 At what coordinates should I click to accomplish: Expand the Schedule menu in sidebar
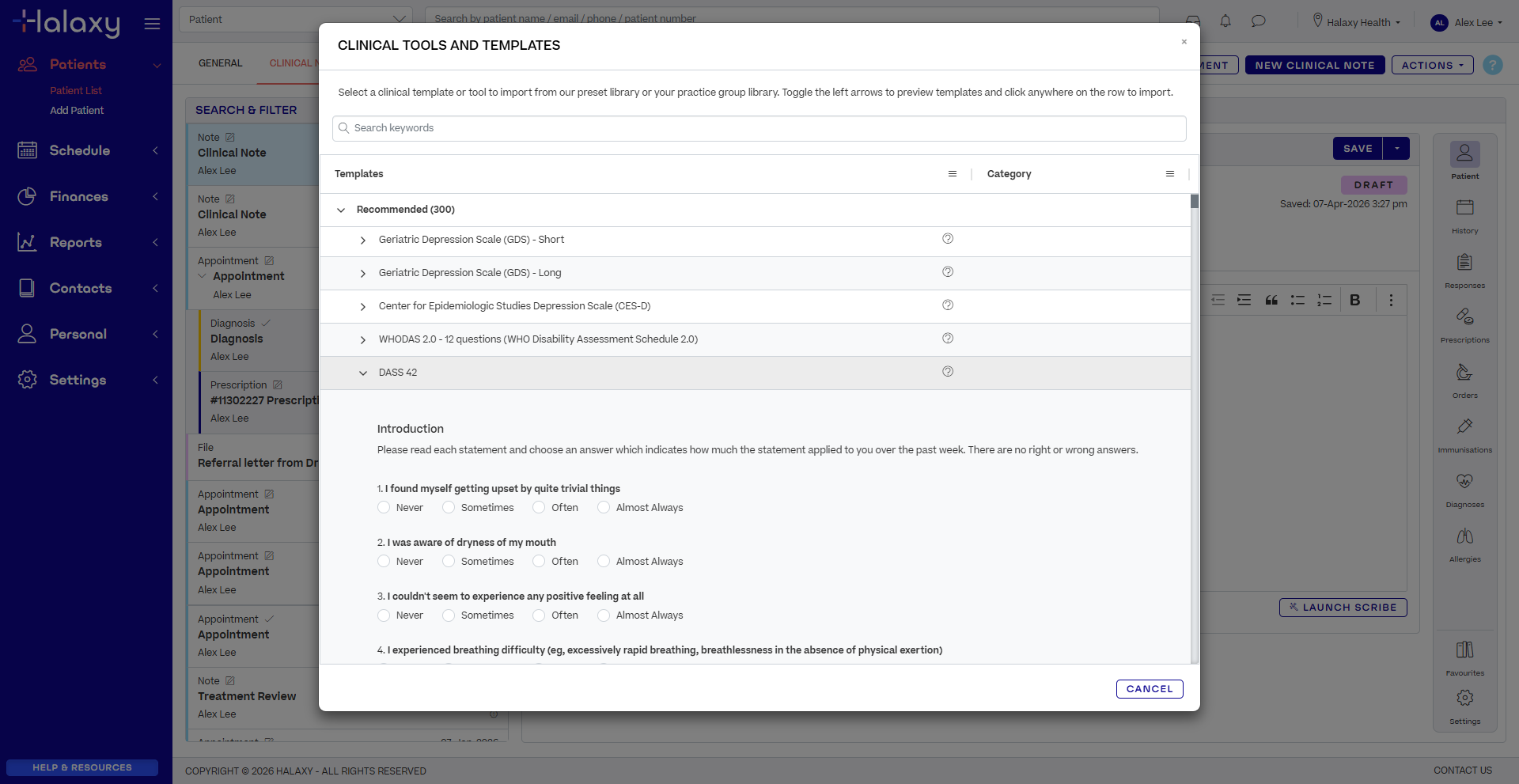[x=86, y=150]
